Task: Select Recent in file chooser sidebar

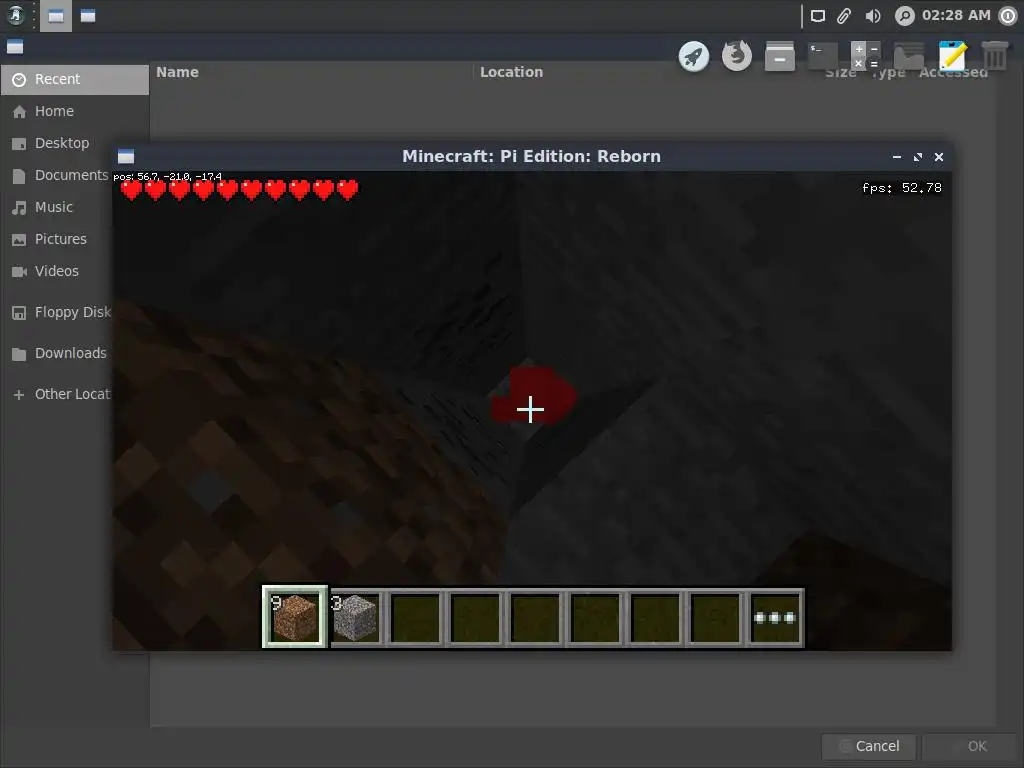Action: 74,79
